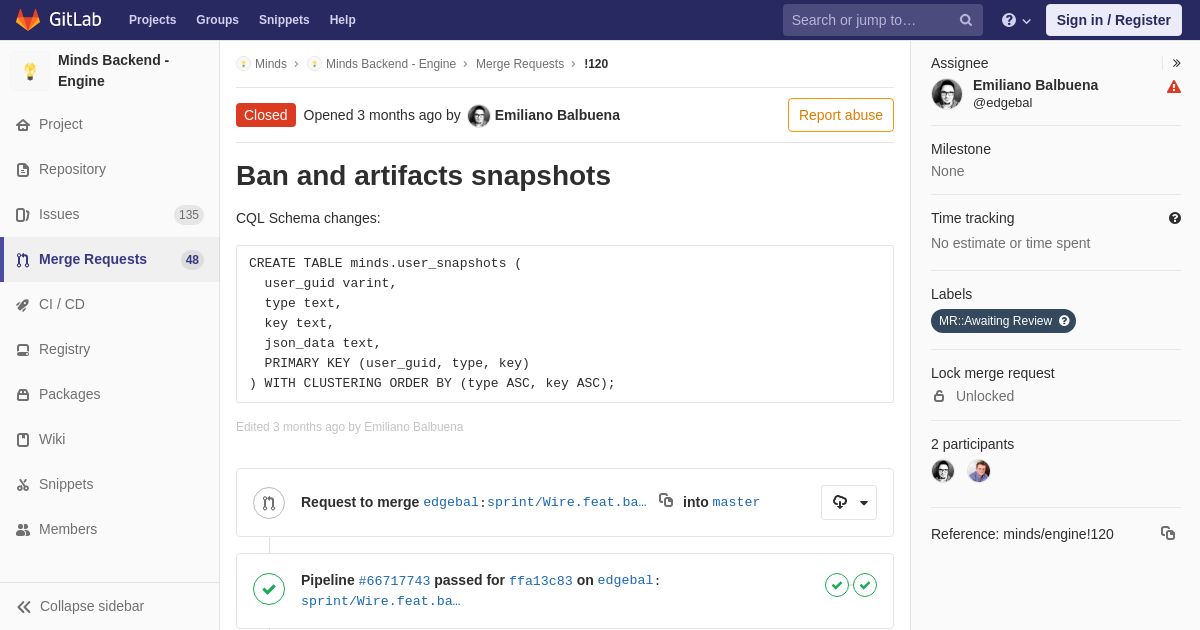
Task: Click the Snippets scissors icon in sidebar
Action: tap(23, 485)
